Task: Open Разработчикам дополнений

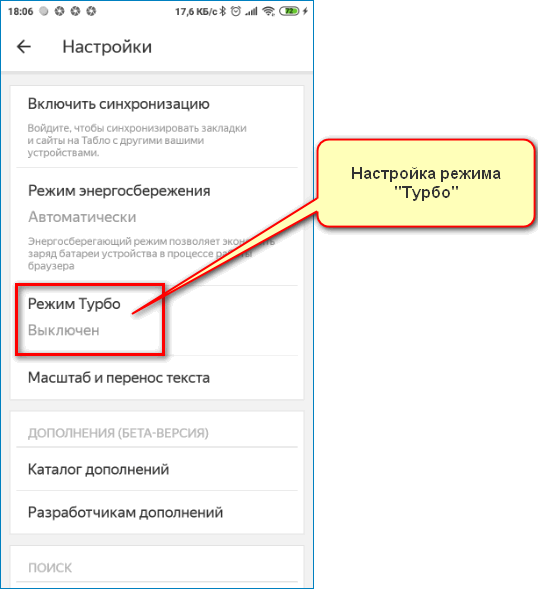Action: (157, 512)
